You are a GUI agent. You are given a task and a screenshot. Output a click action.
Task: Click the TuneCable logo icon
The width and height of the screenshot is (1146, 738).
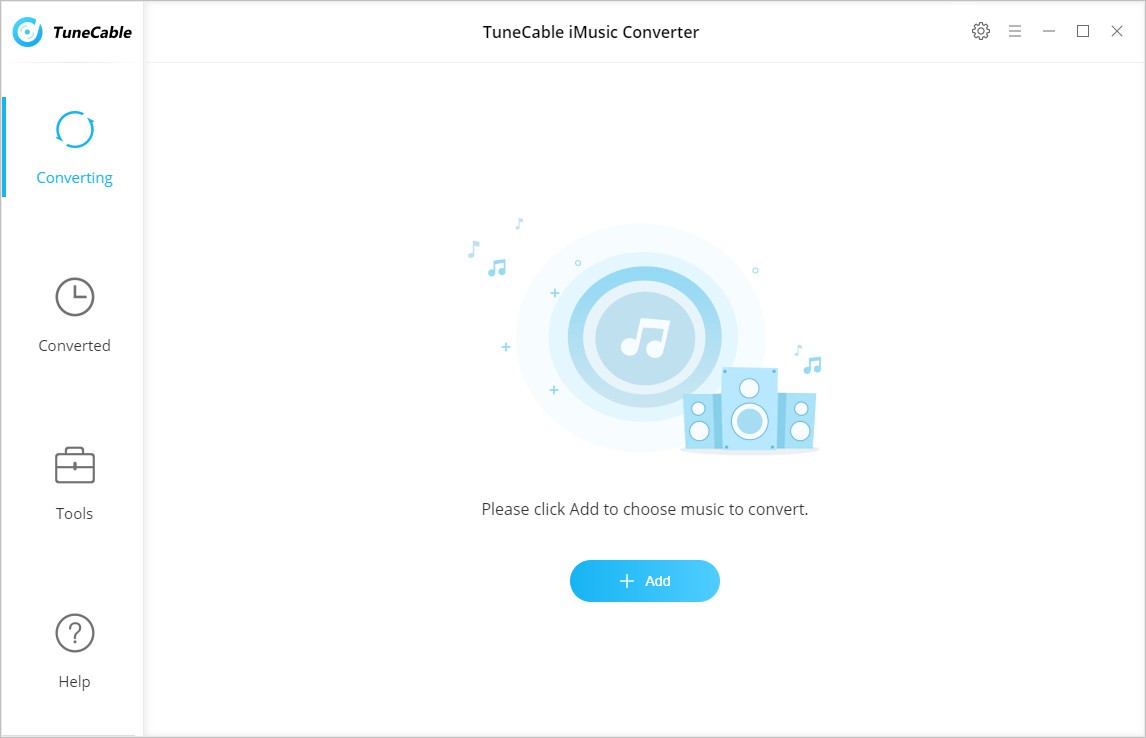point(28,32)
